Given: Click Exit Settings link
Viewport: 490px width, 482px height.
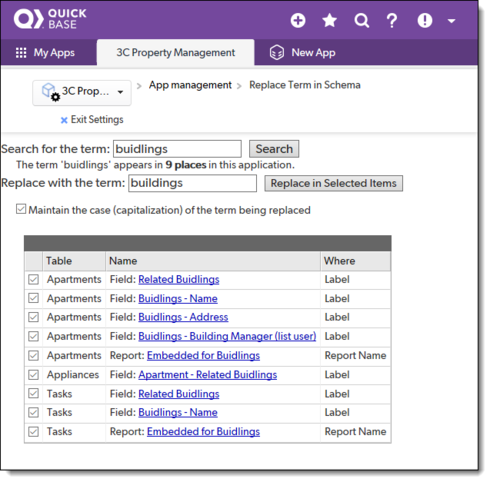Looking at the screenshot, I should click(97, 119).
